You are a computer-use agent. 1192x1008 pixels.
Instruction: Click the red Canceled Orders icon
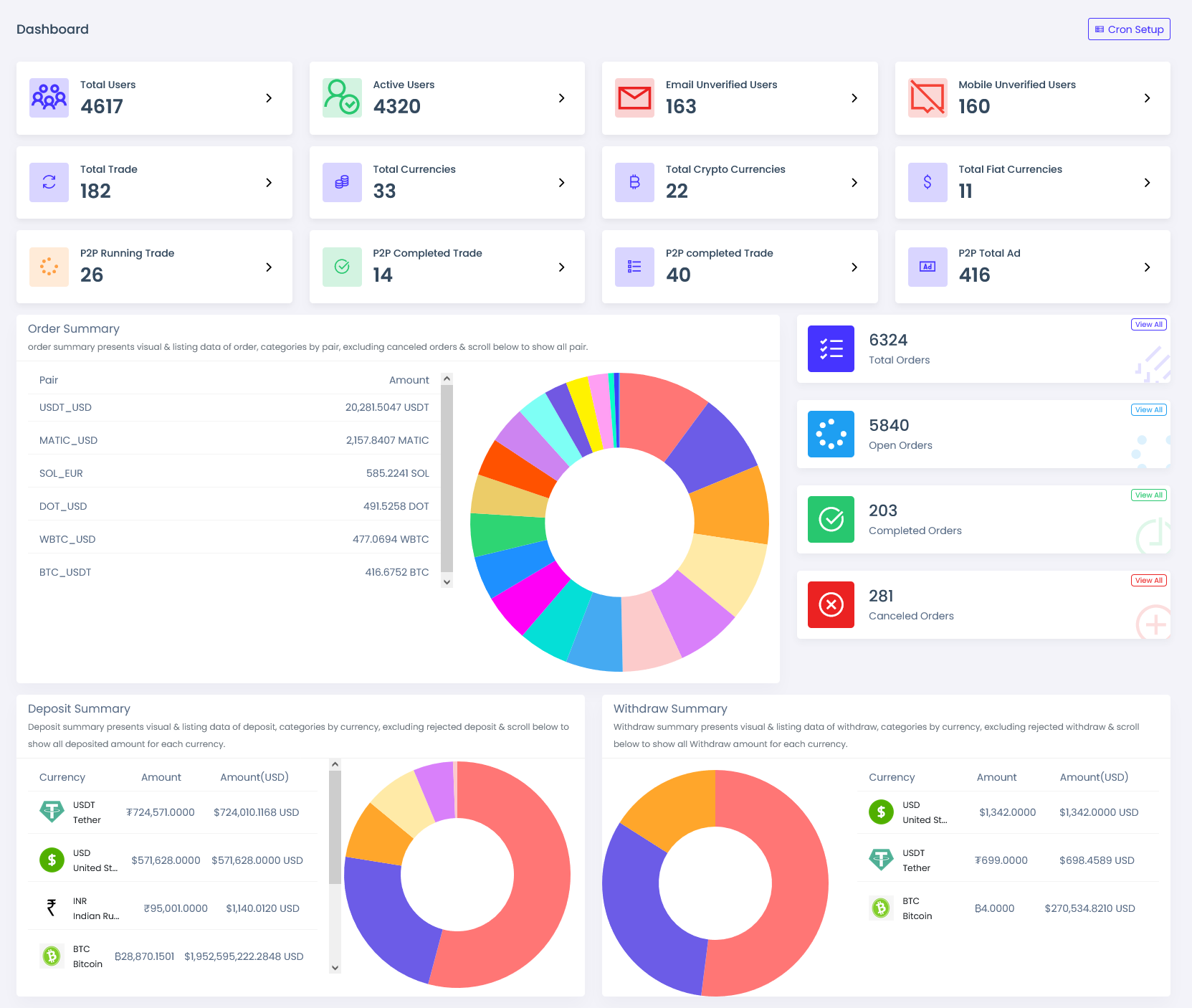831,604
